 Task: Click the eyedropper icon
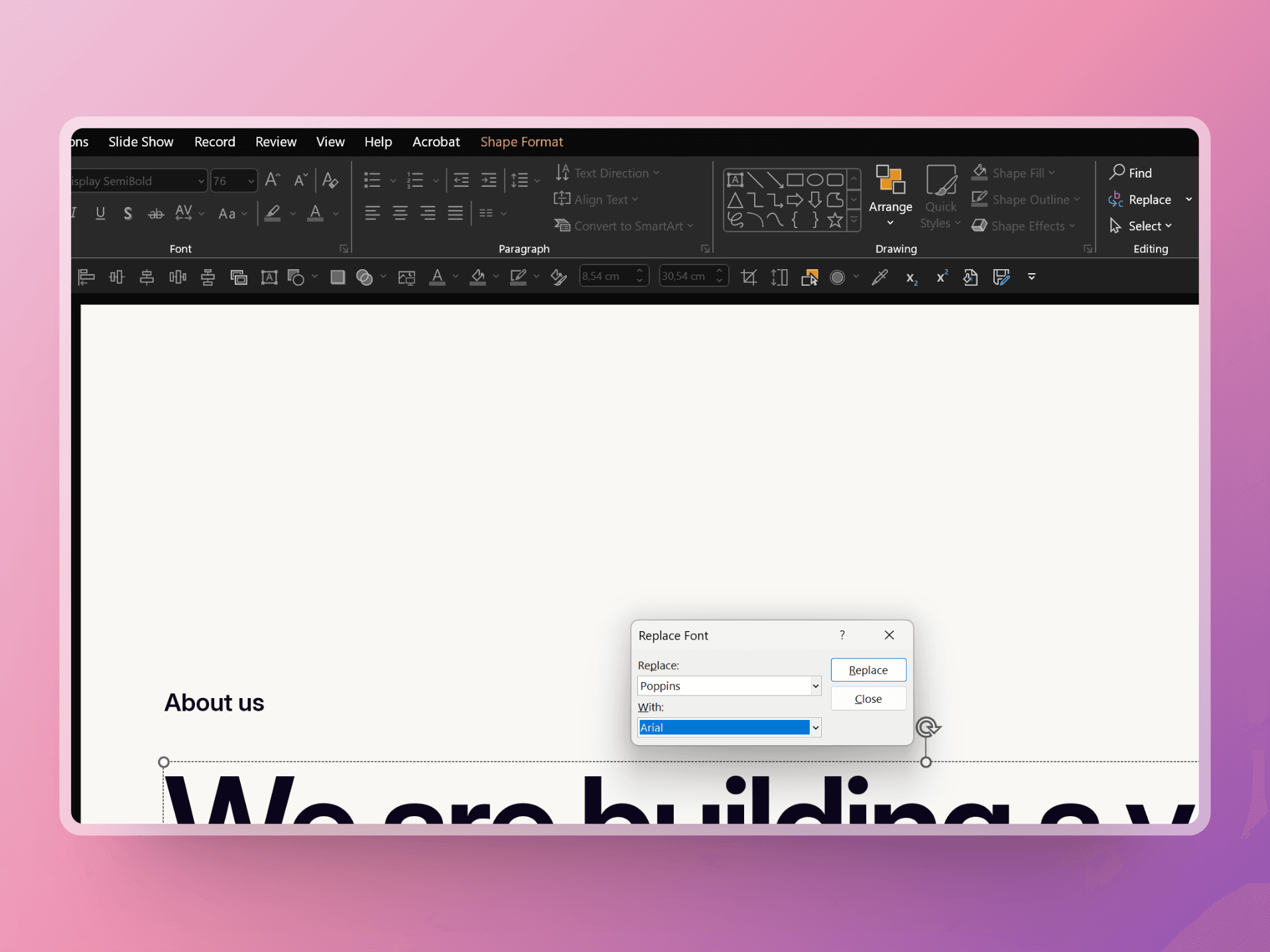tap(880, 277)
